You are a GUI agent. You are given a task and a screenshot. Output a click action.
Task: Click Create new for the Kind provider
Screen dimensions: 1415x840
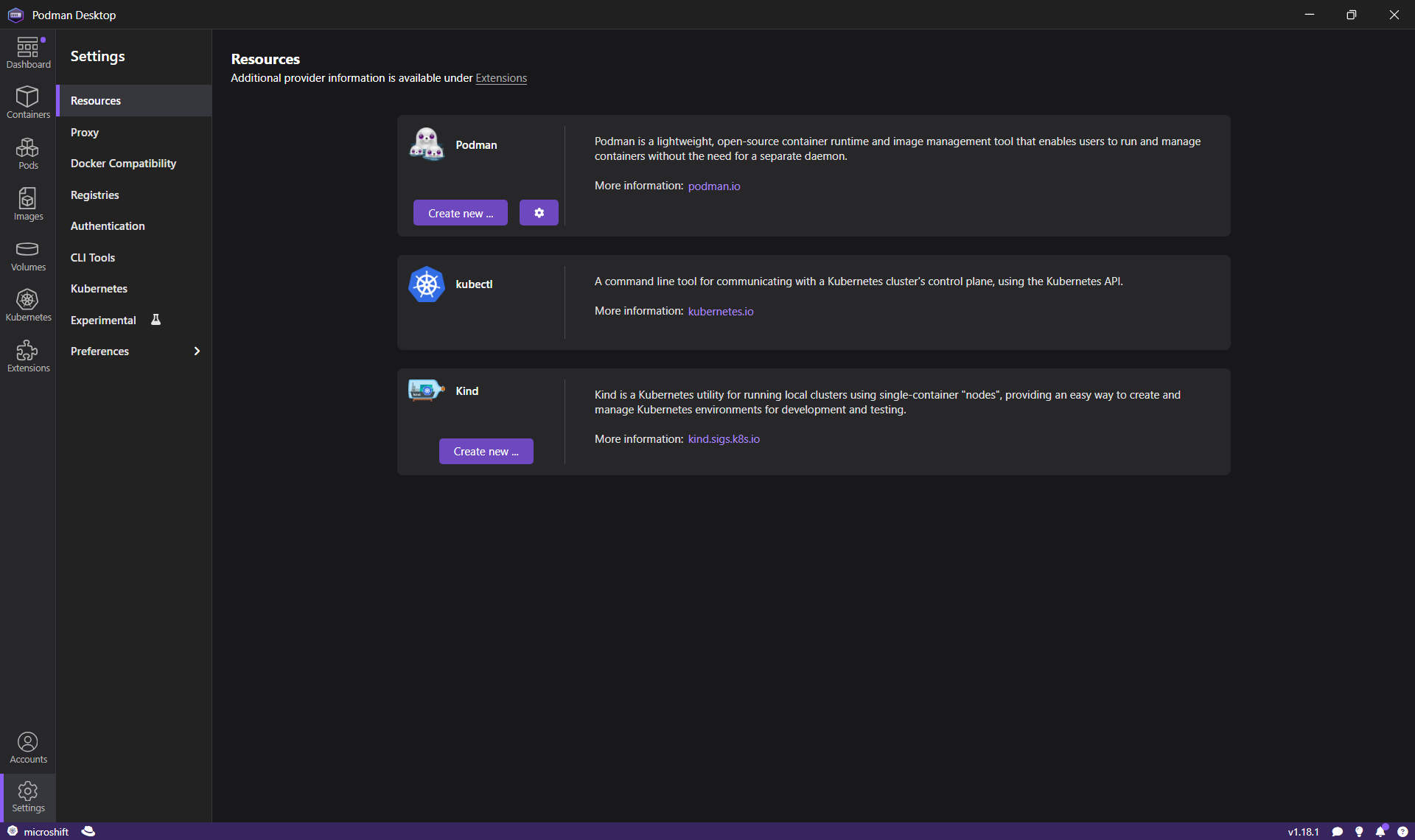click(x=486, y=451)
